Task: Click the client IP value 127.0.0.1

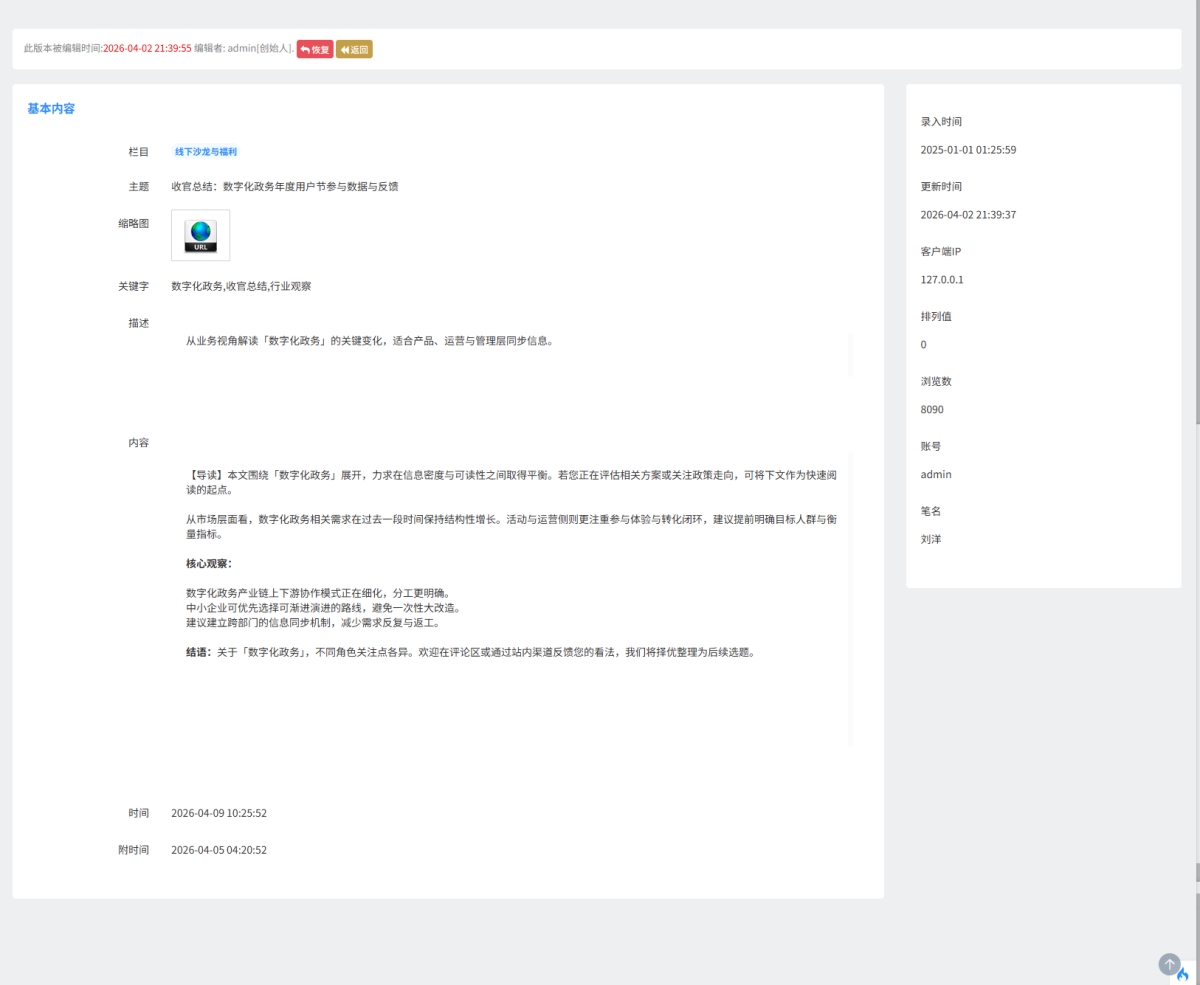Action: pyautogui.click(x=942, y=280)
